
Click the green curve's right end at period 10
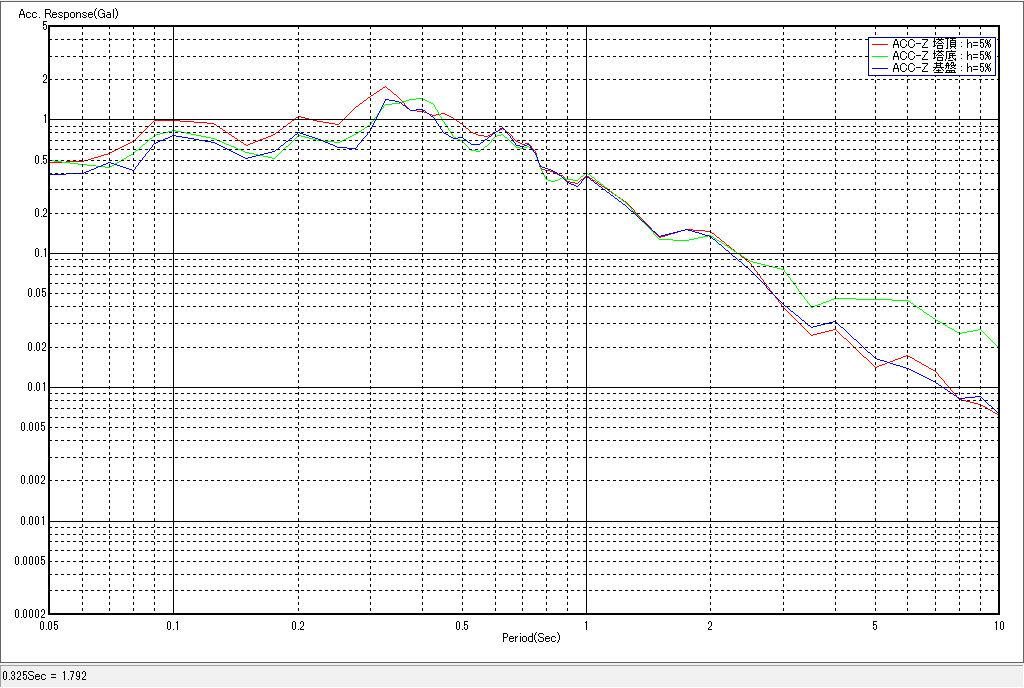[998, 346]
